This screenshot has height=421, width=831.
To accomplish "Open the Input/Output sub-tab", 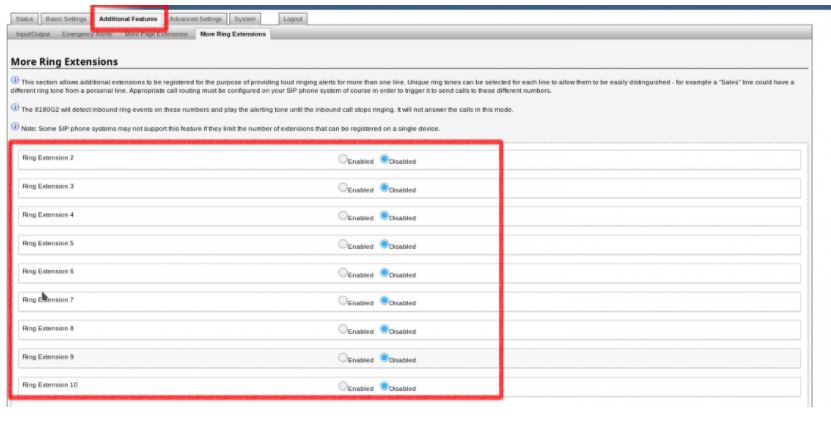I will pyautogui.click(x=33, y=35).
